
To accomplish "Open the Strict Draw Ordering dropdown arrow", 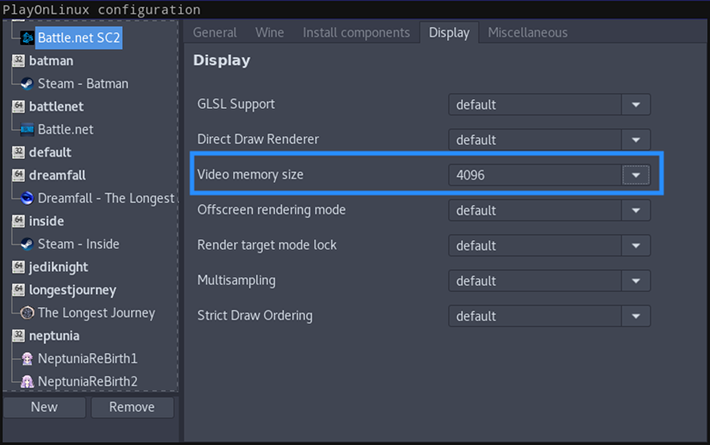I will [x=636, y=316].
